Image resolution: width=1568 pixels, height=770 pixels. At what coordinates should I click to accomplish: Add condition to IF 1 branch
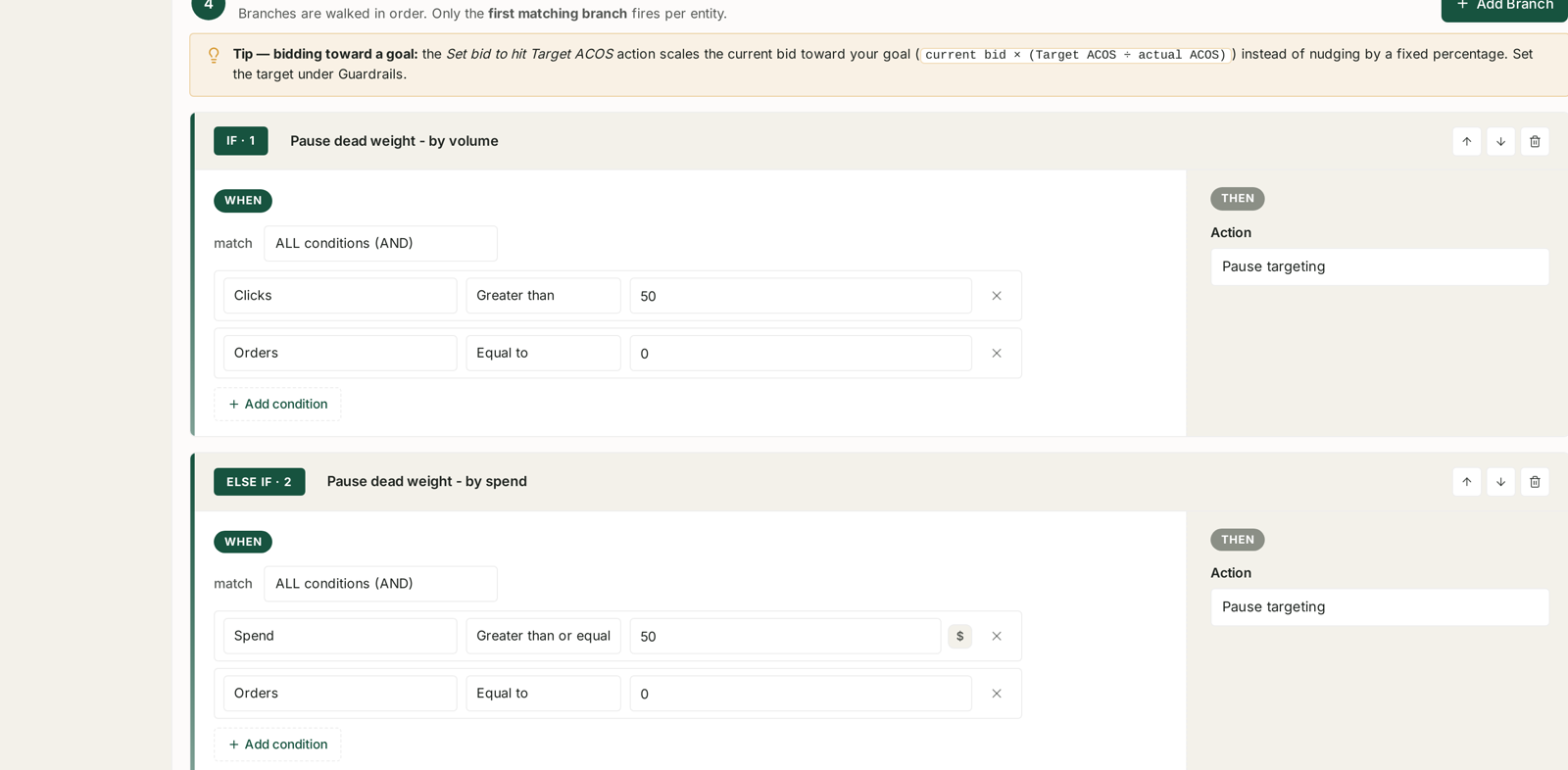[x=277, y=405]
